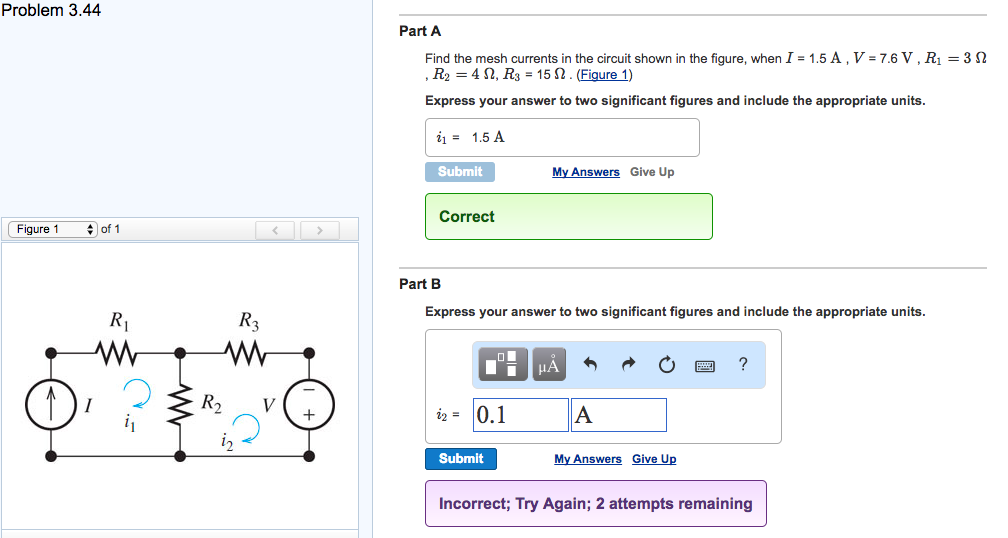The width and height of the screenshot is (1008, 538).
Task: Click the Part B heading
Action: [420, 283]
